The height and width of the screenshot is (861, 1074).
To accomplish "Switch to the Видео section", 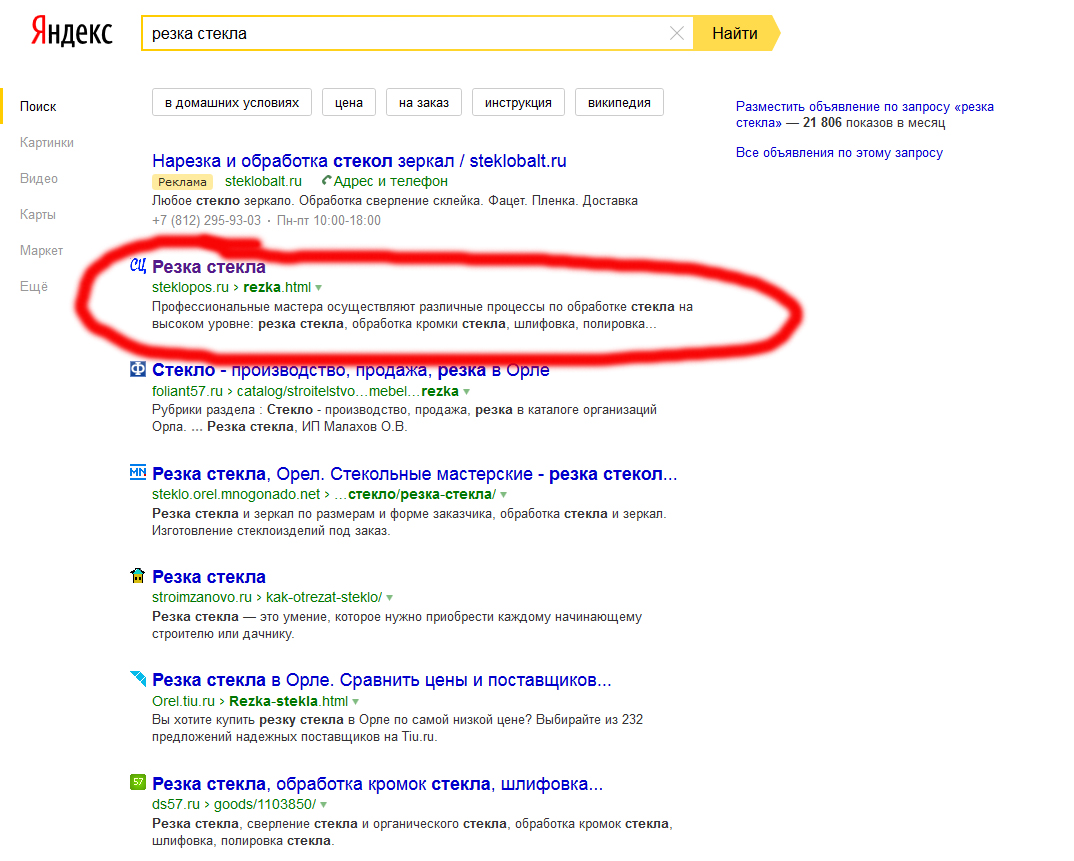I will click(38, 179).
